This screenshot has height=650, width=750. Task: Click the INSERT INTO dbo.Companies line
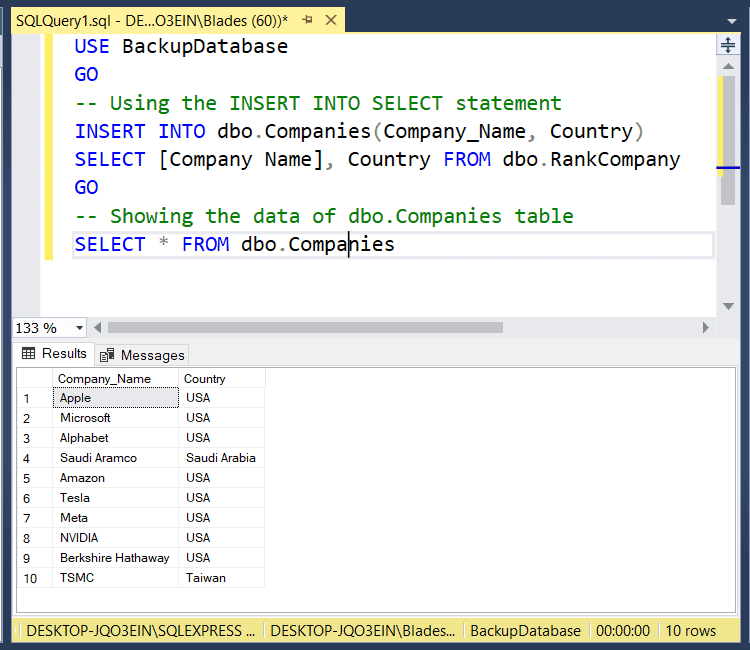[359, 132]
